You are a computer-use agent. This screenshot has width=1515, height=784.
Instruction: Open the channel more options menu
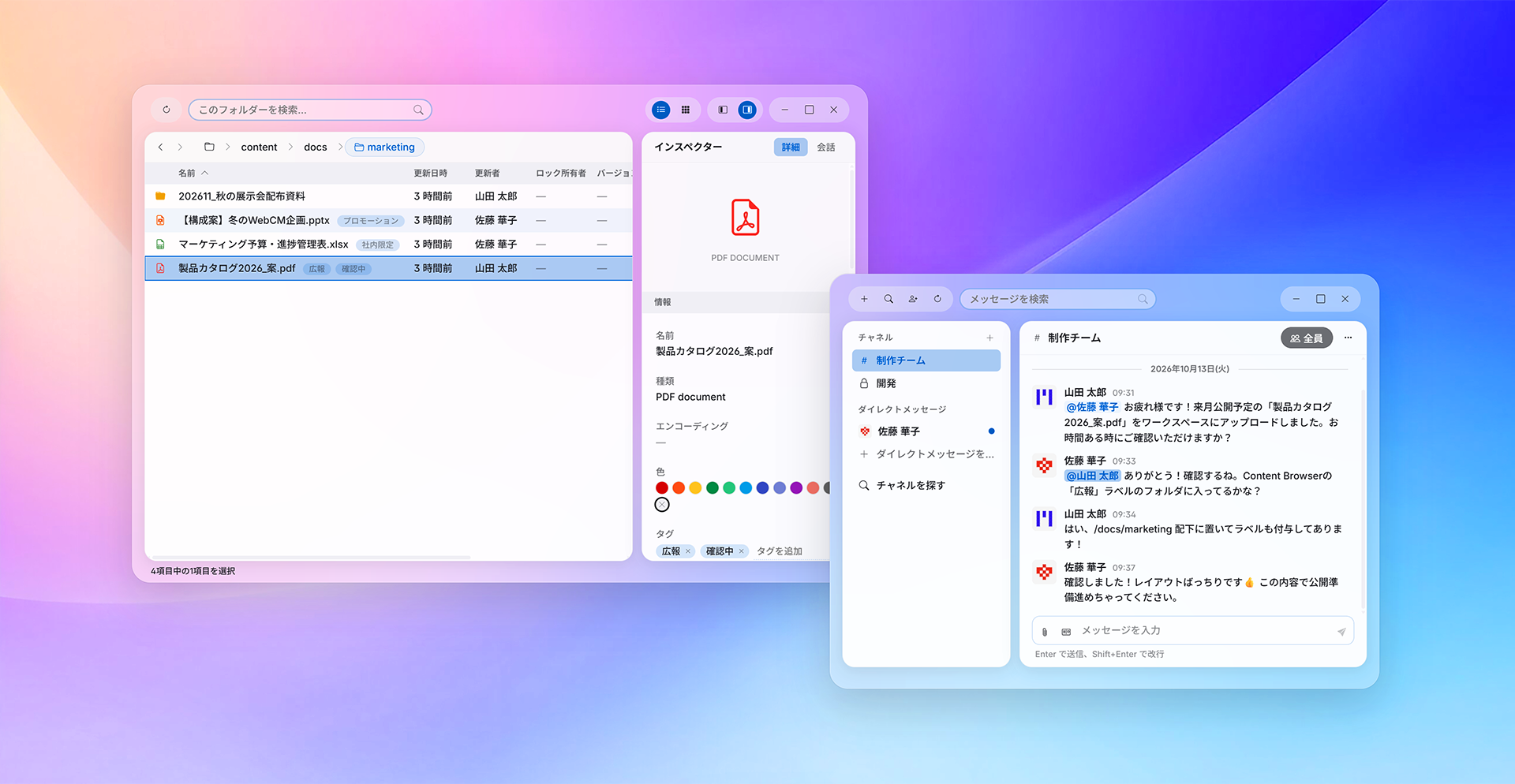[x=1349, y=338]
